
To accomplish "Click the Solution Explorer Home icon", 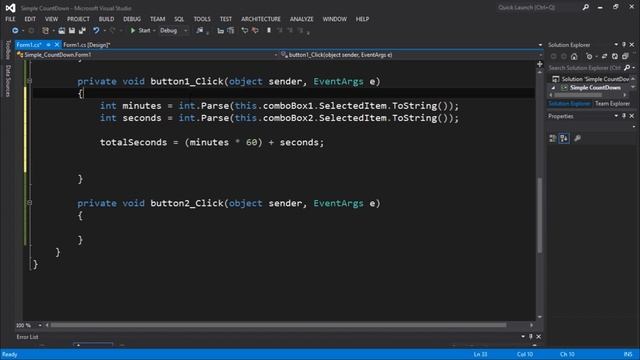I will click(574, 56).
